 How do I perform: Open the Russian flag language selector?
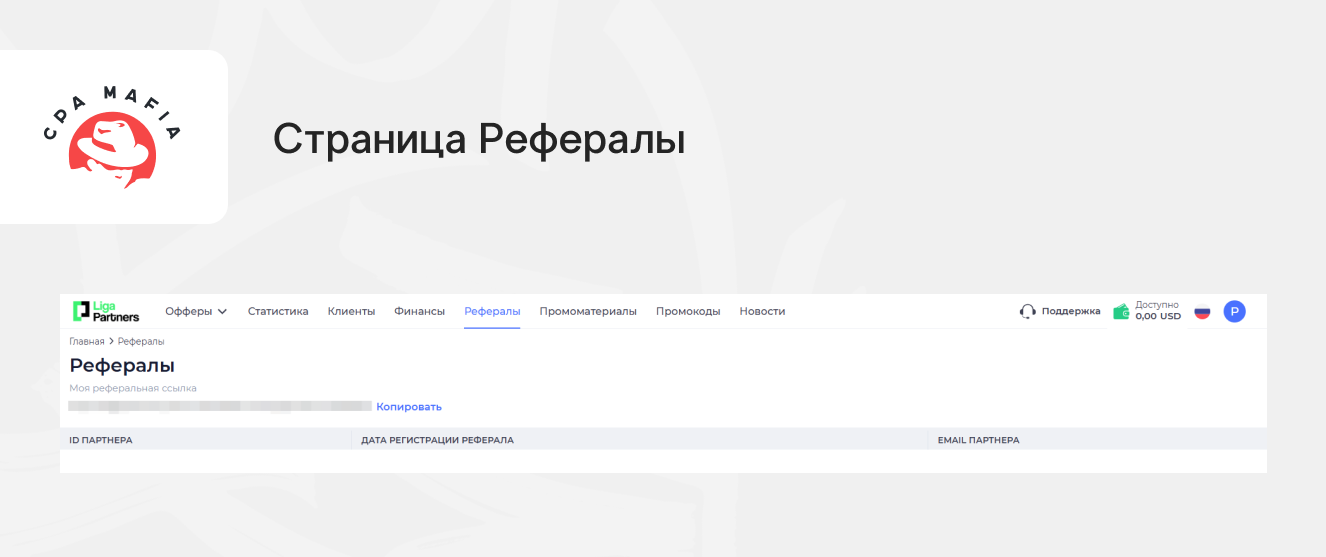1202,312
